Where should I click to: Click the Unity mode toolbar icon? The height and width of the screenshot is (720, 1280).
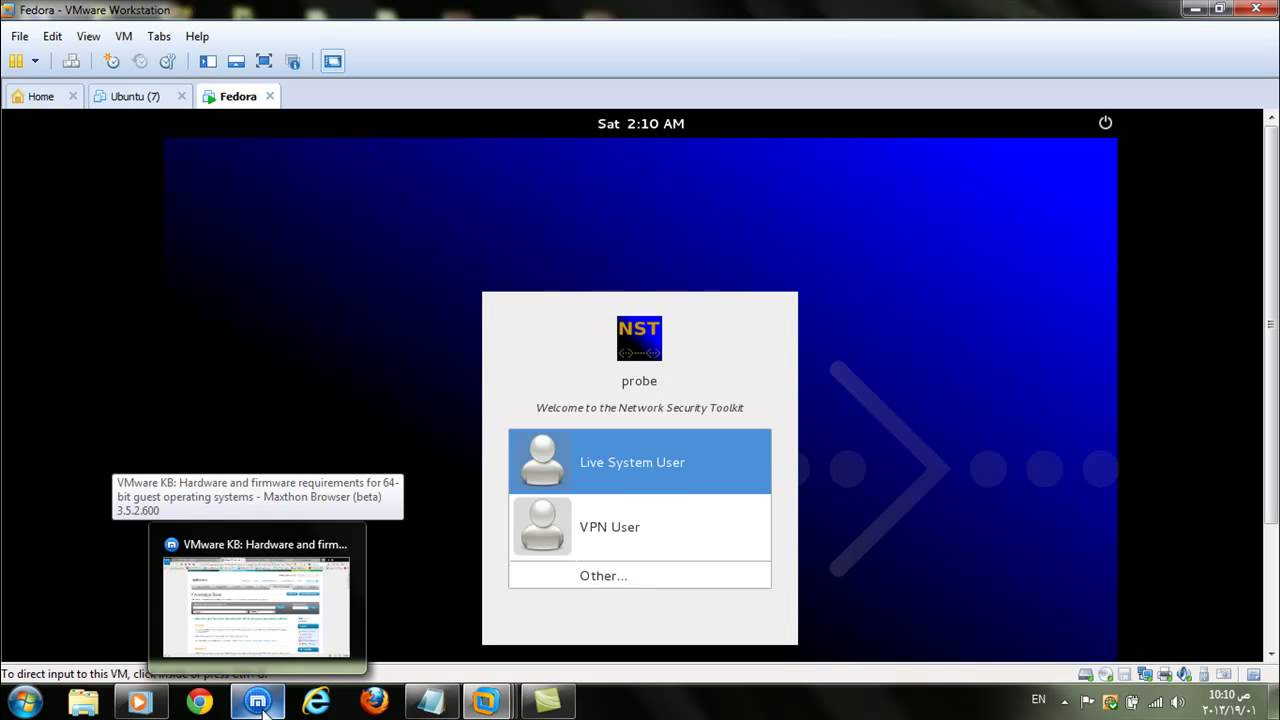click(x=293, y=61)
